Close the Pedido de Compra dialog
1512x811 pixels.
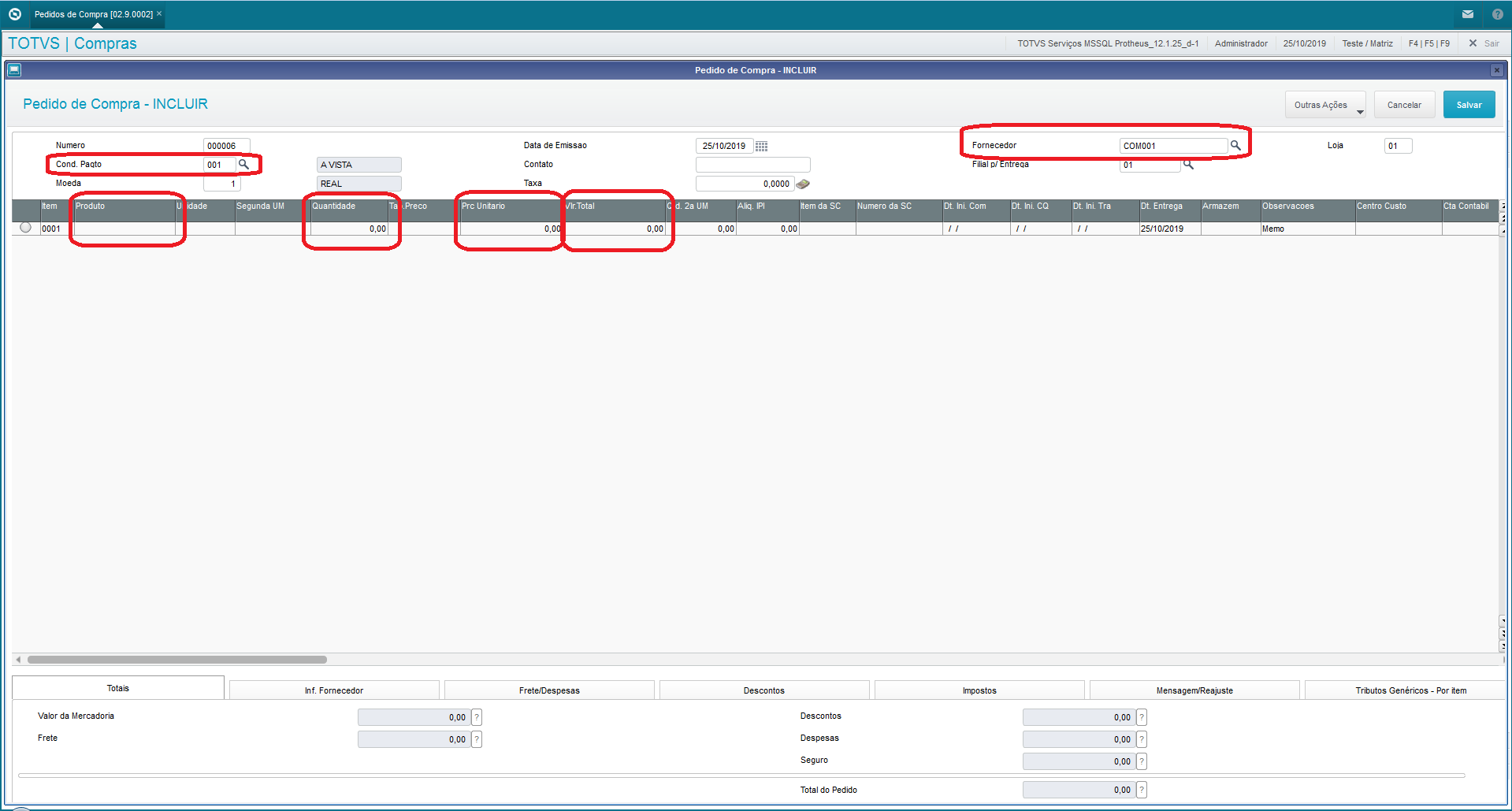pyautogui.click(x=1496, y=70)
